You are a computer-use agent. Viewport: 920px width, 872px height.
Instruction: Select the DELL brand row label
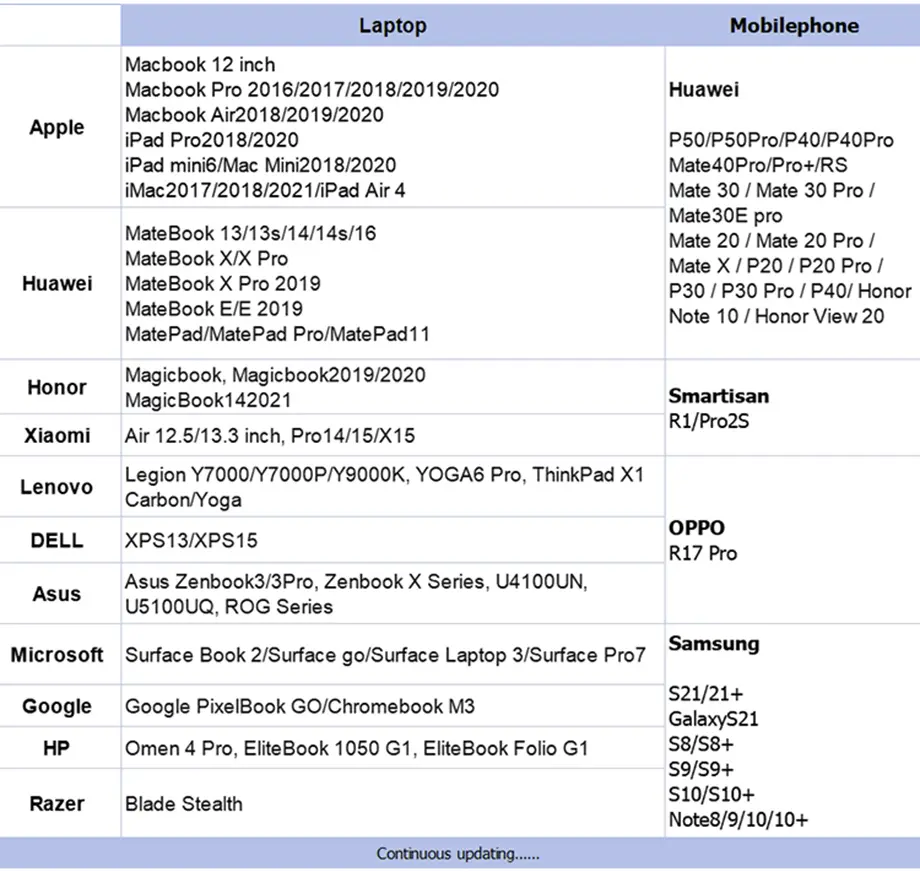coord(57,541)
